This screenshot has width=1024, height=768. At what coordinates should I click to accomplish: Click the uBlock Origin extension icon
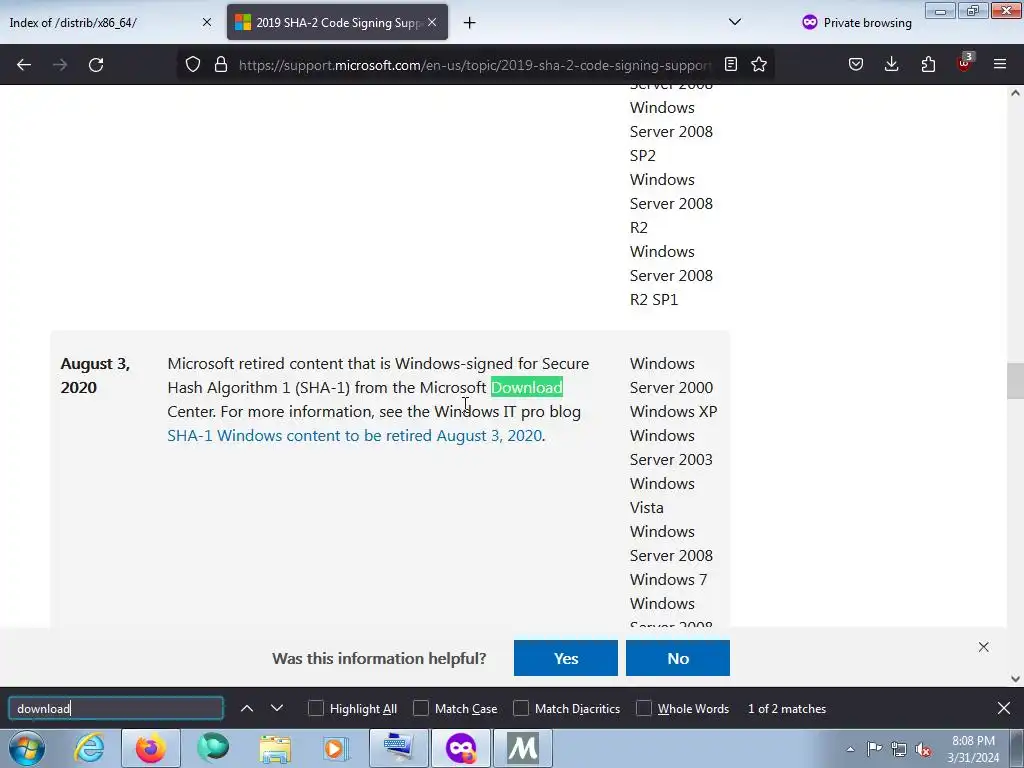(964, 63)
